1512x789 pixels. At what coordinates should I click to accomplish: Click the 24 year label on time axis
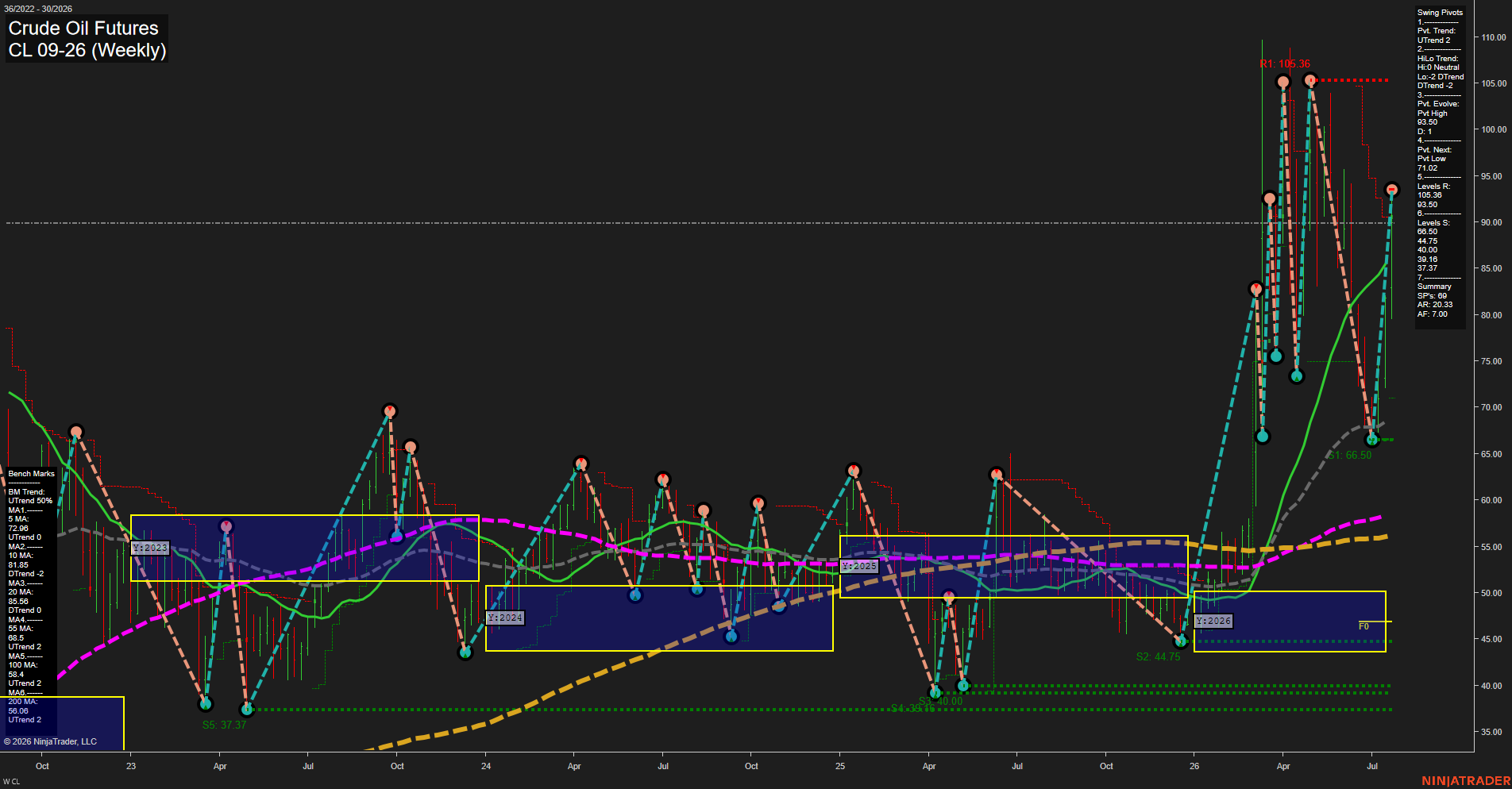coord(486,766)
